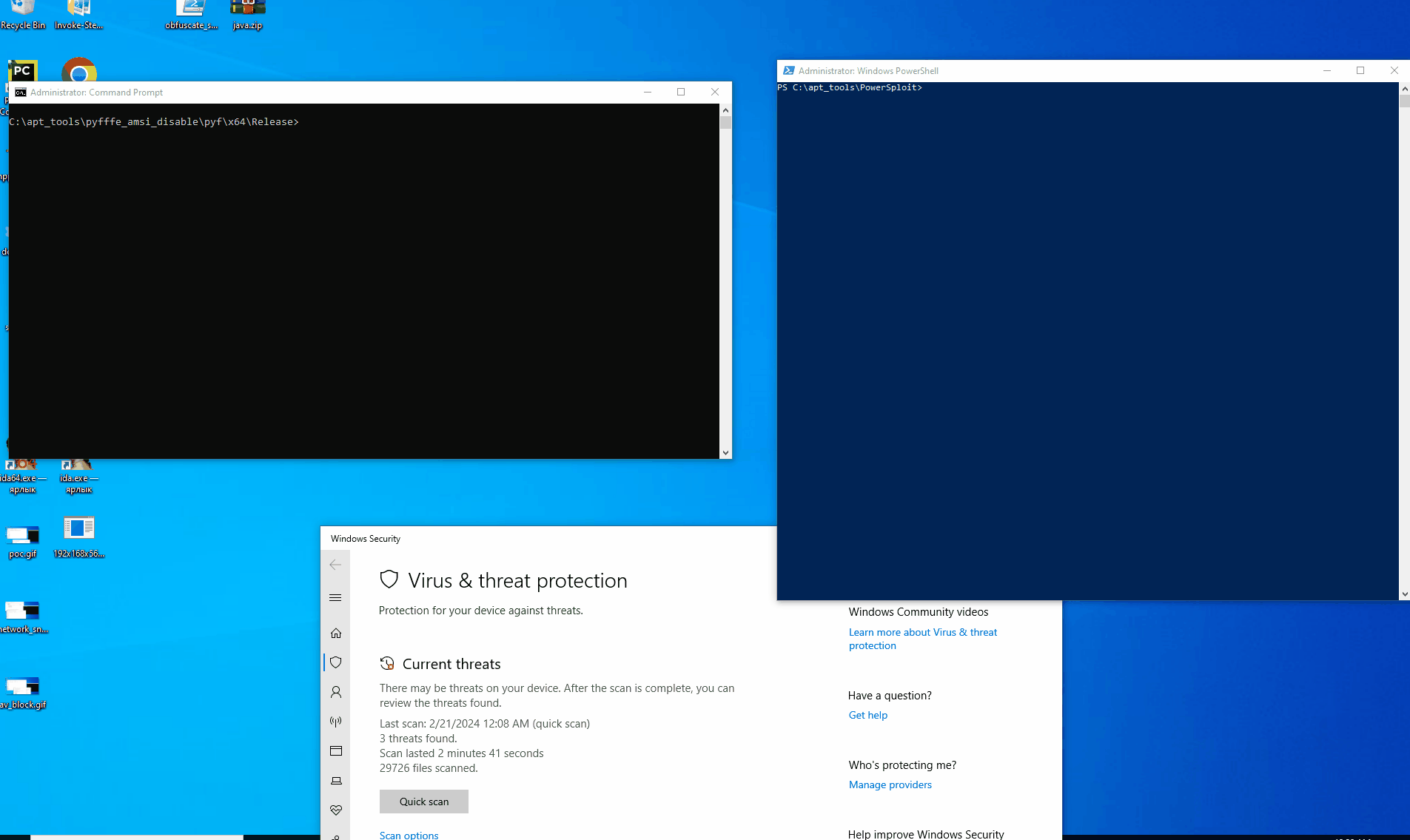Open Scan options link
Viewport: 1410px width, 840px height.
[409, 834]
